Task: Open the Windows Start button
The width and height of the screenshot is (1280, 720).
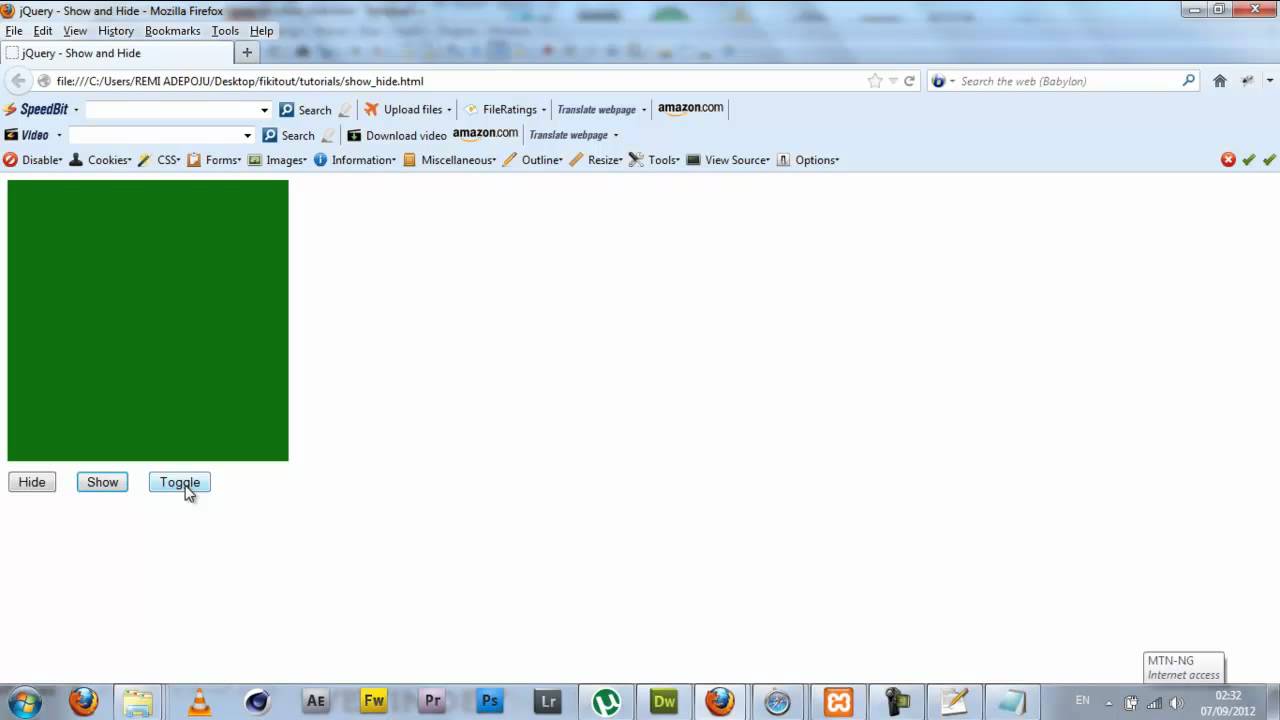Action: [24, 702]
